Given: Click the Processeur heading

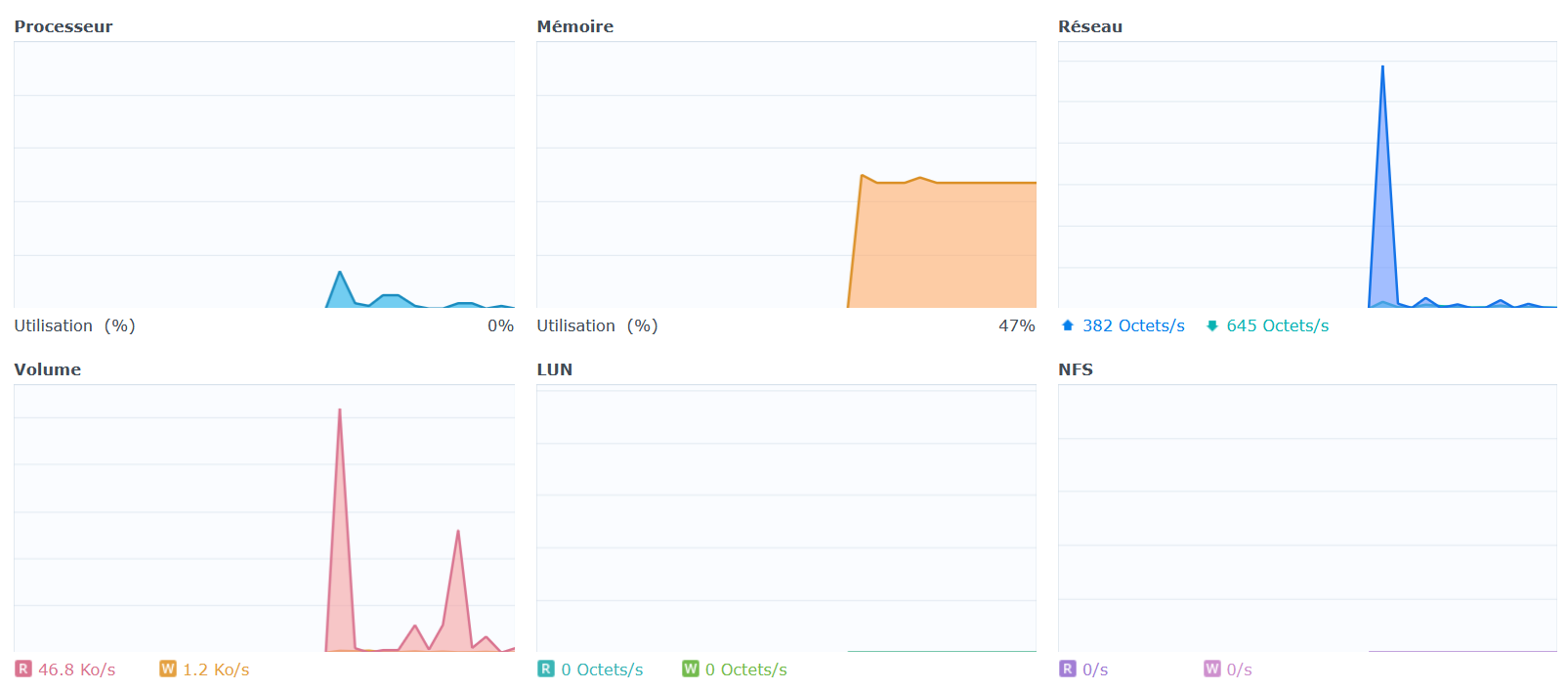Looking at the screenshot, I should 64,26.
